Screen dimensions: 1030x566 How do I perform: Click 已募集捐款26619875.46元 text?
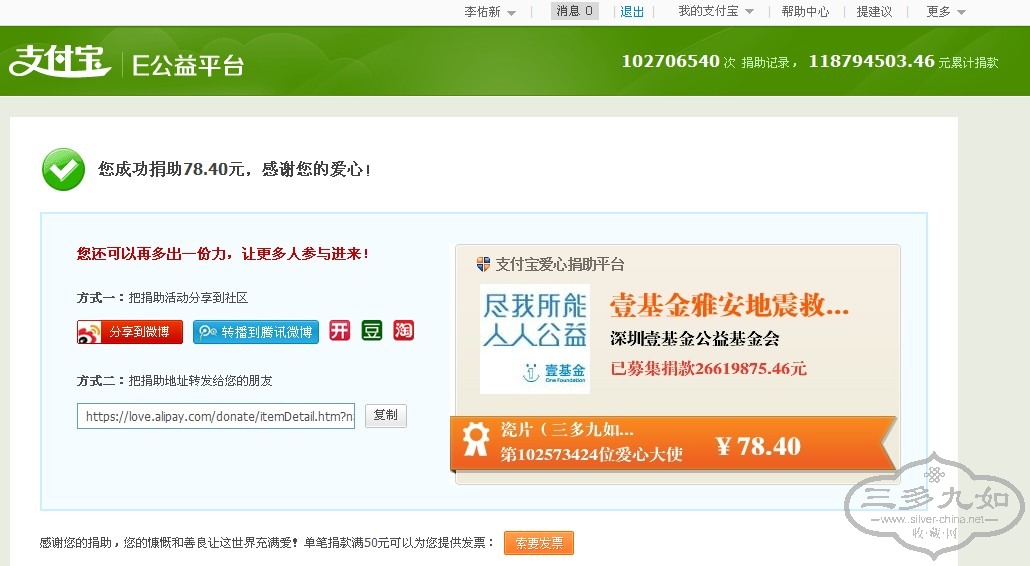coord(708,368)
